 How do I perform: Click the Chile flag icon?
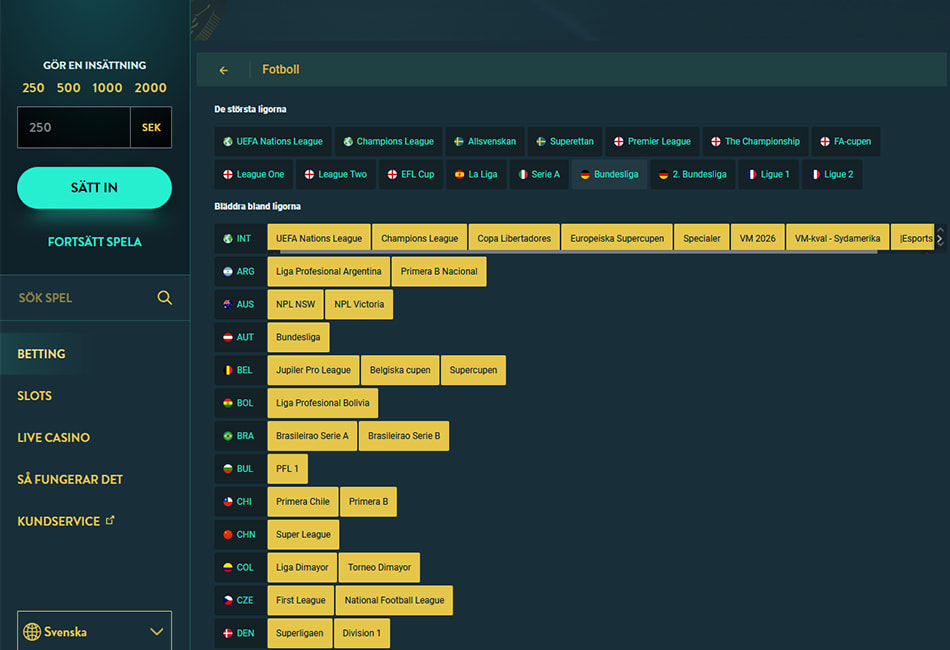click(228, 502)
